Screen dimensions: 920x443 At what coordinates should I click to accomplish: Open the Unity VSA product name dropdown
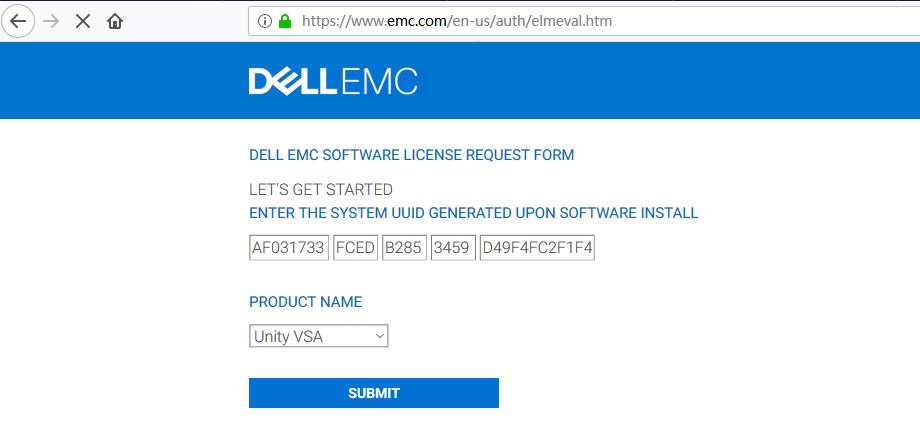point(319,336)
